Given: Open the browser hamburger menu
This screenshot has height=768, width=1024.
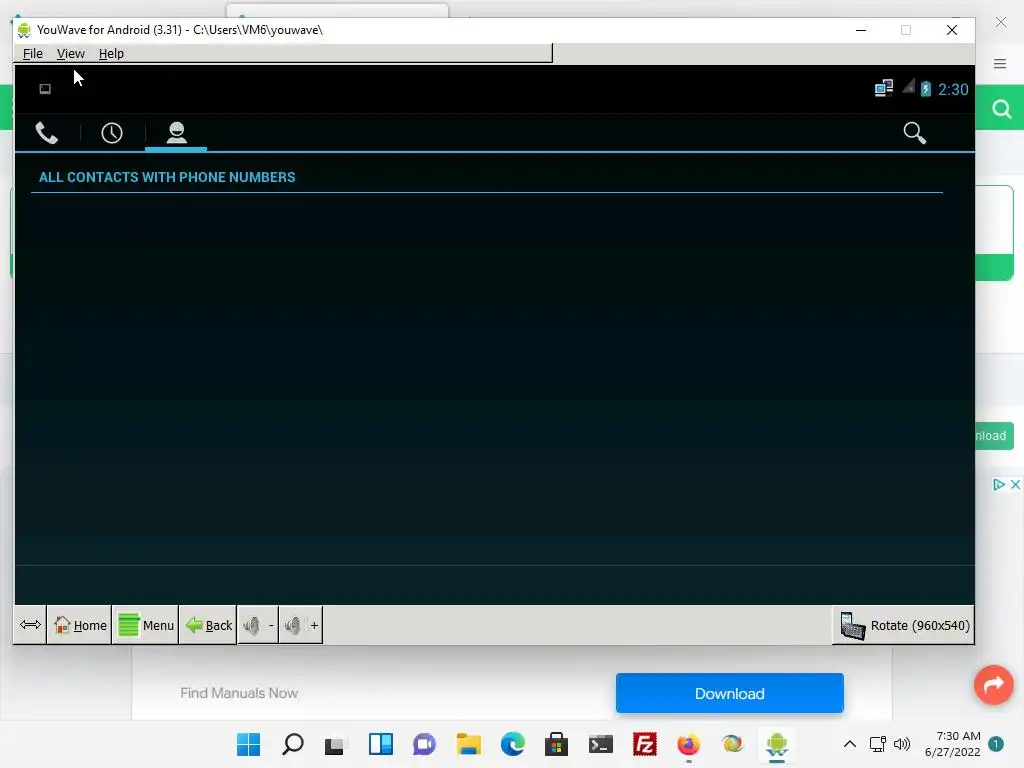Looking at the screenshot, I should point(1000,63).
